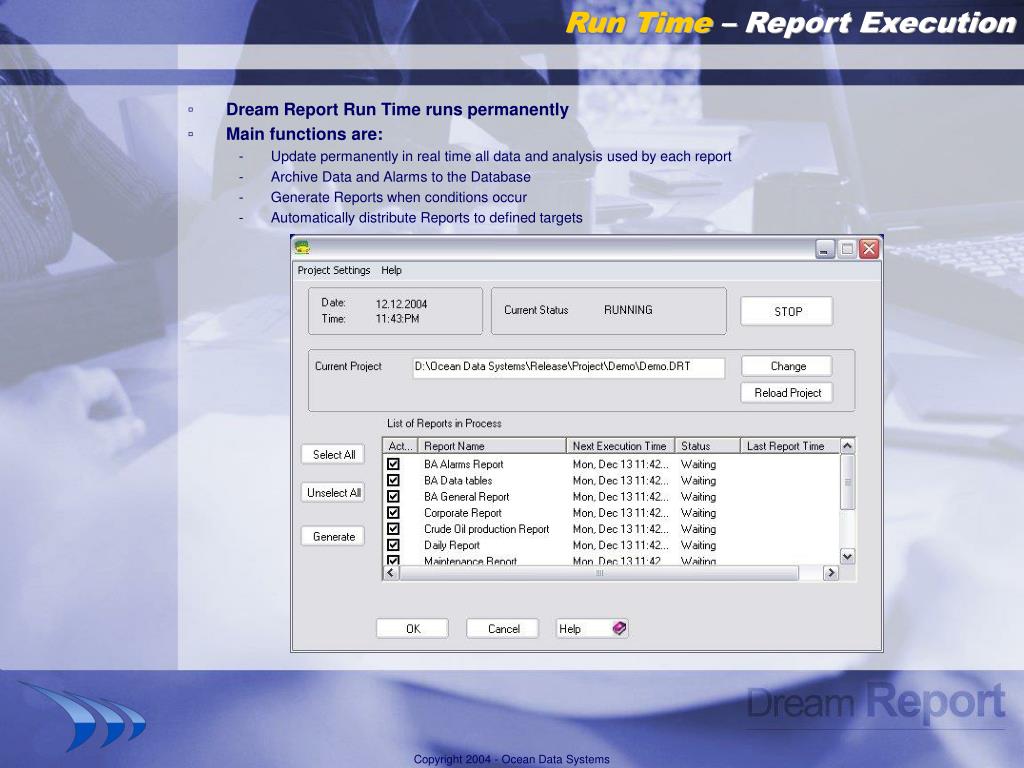Click the Reload Project button
The width and height of the screenshot is (1024, 768).
tap(787, 392)
